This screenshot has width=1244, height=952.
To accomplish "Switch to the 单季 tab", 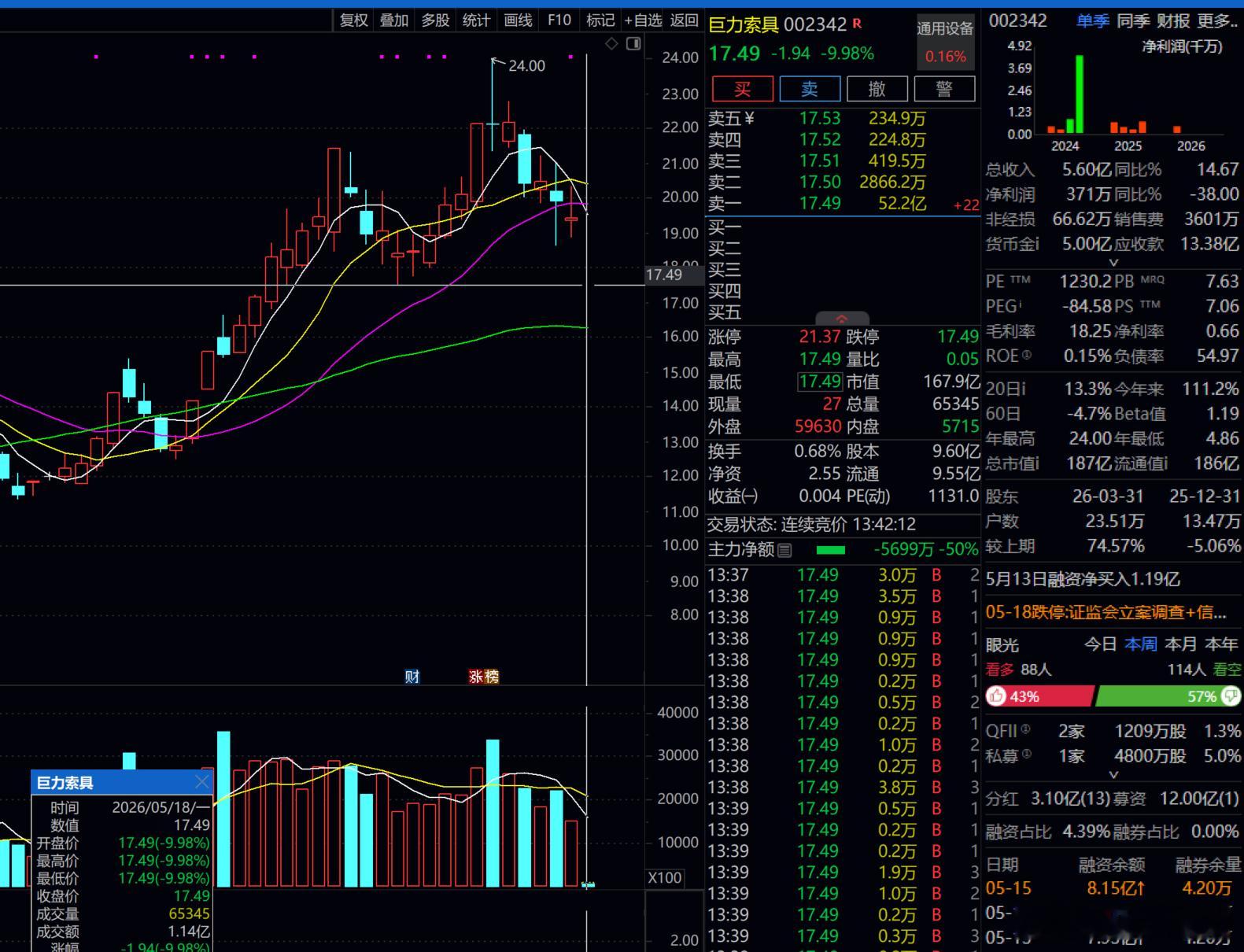I will coord(1093,21).
